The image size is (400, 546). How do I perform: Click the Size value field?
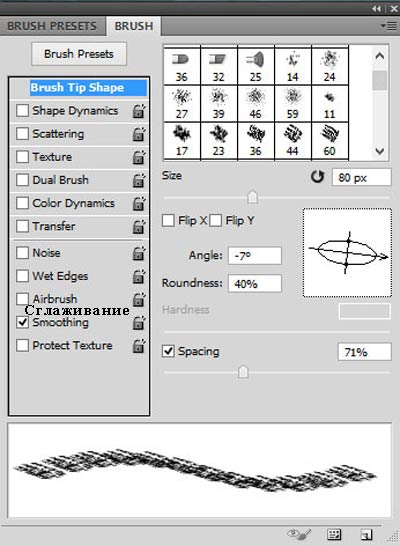click(361, 178)
